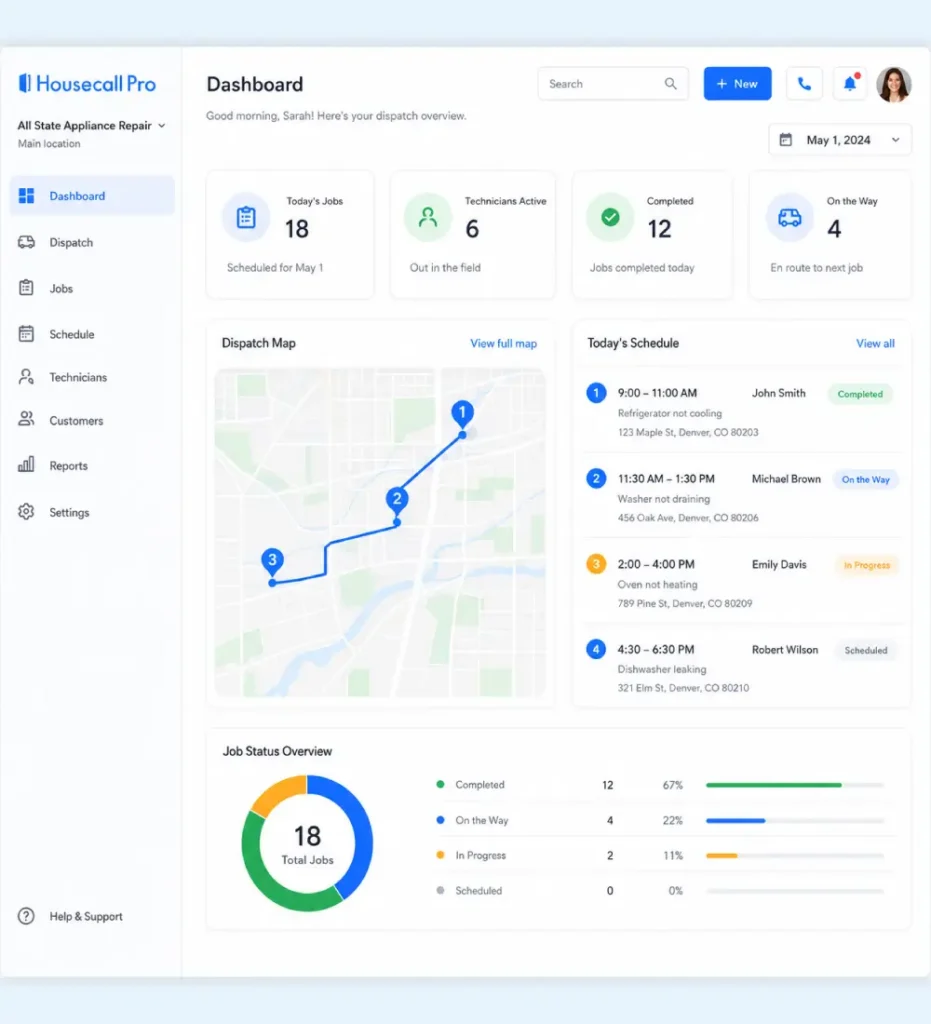Viewport: 931px width, 1024px height.
Task: Click schedule badge 1 for John Smith
Action: point(596,393)
